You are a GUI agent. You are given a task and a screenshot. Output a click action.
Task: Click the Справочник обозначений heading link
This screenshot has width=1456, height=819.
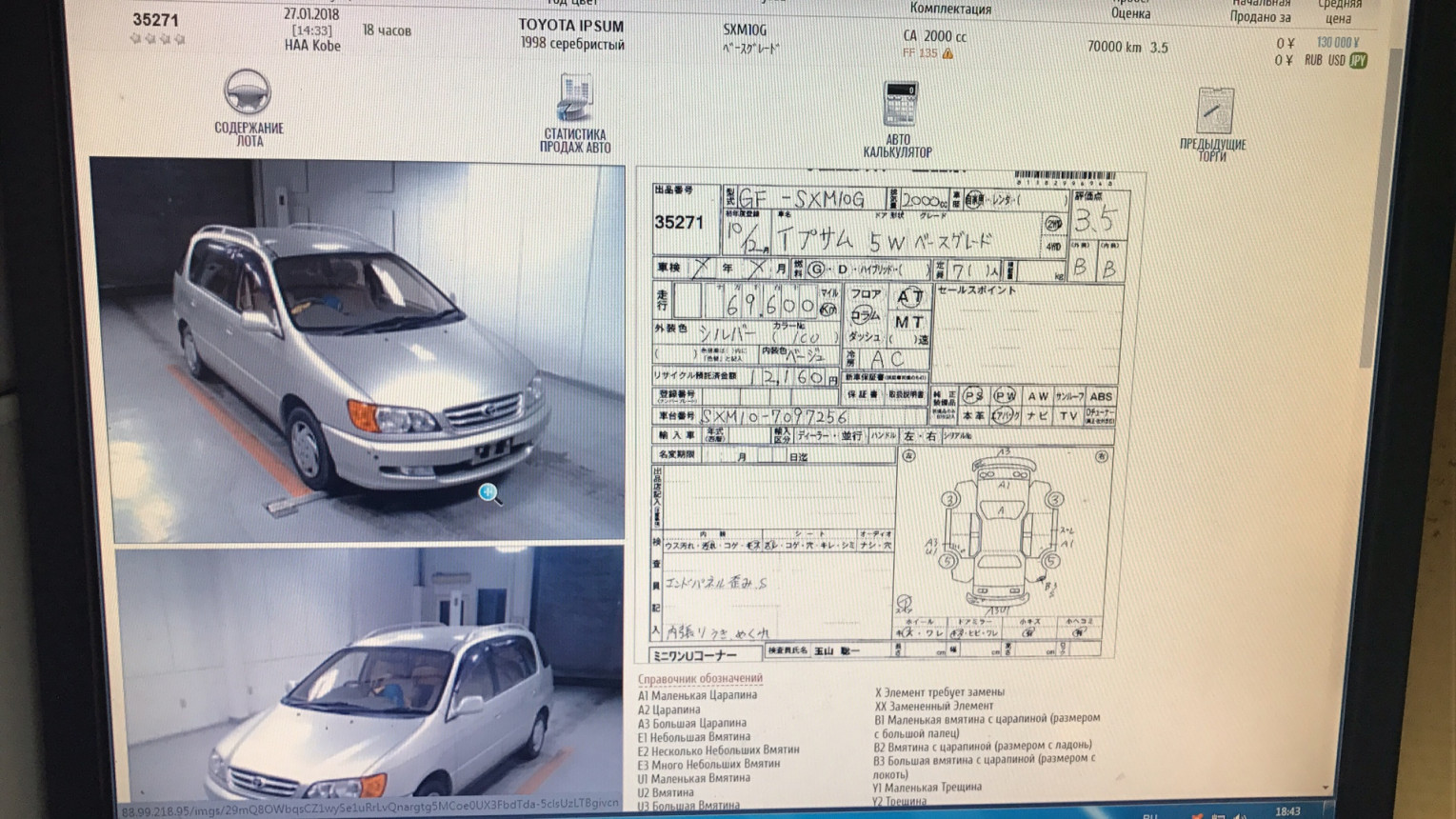pyautogui.click(x=700, y=679)
